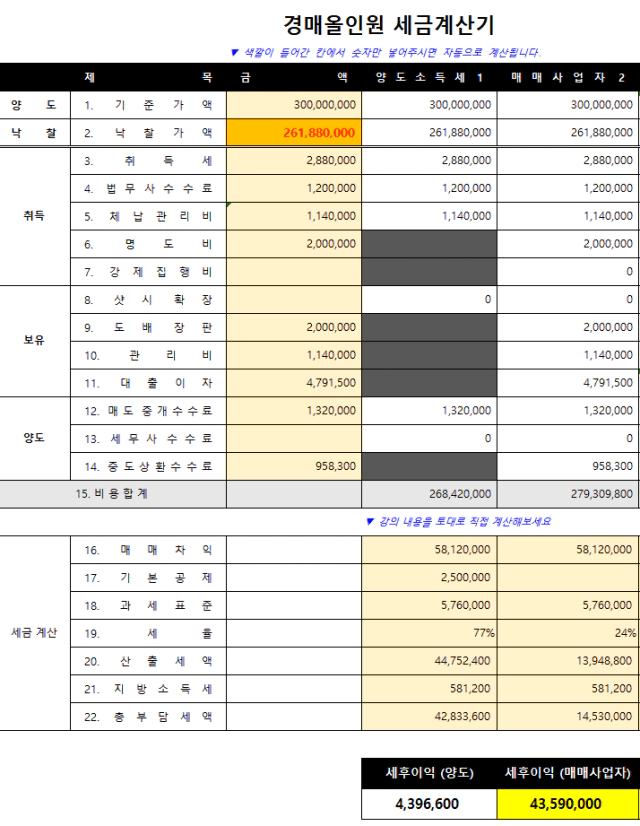
Task: Click the blue note about 색깔이 들어간 칸
Action: pos(386,53)
